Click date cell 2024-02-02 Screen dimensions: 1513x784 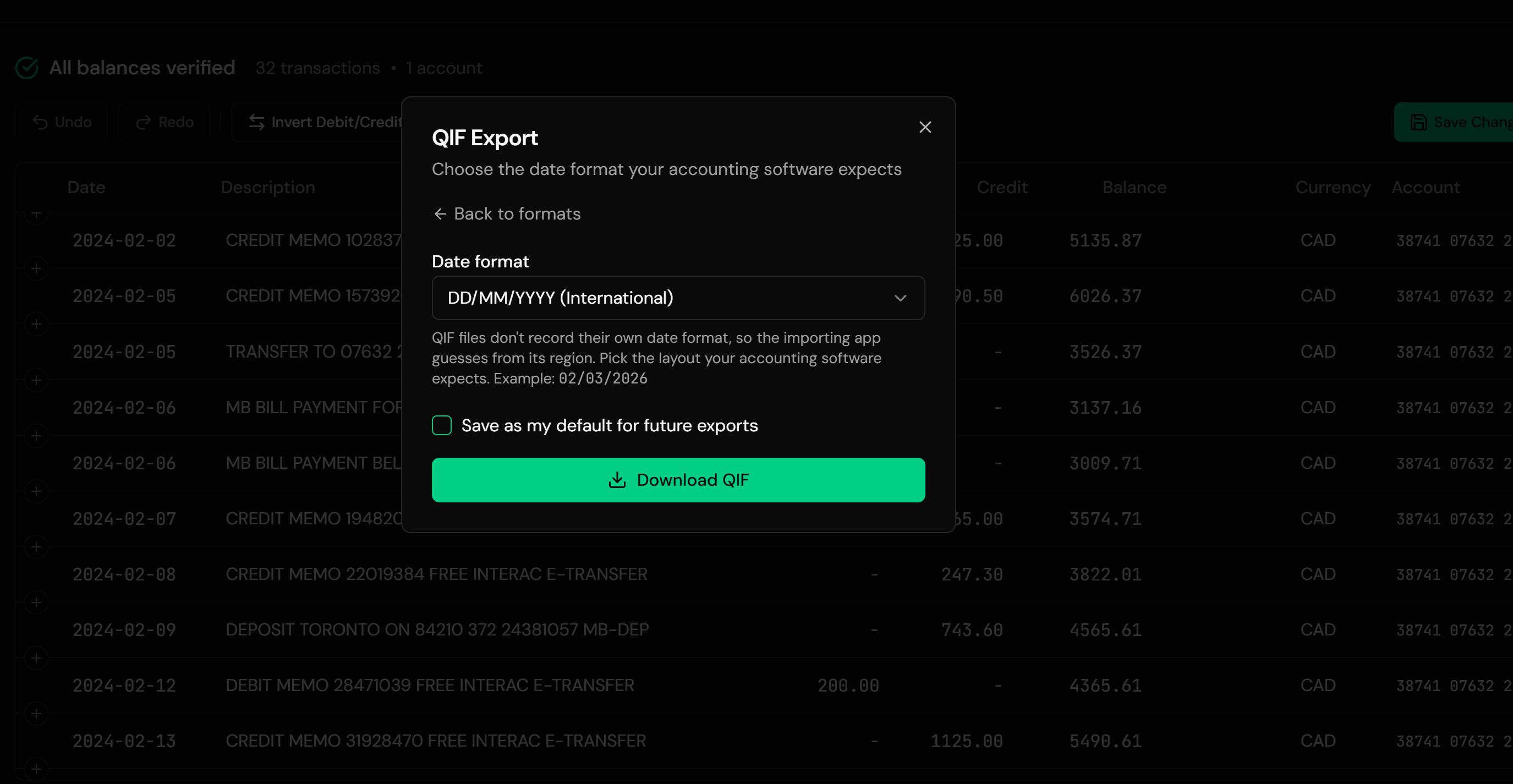click(x=124, y=240)
